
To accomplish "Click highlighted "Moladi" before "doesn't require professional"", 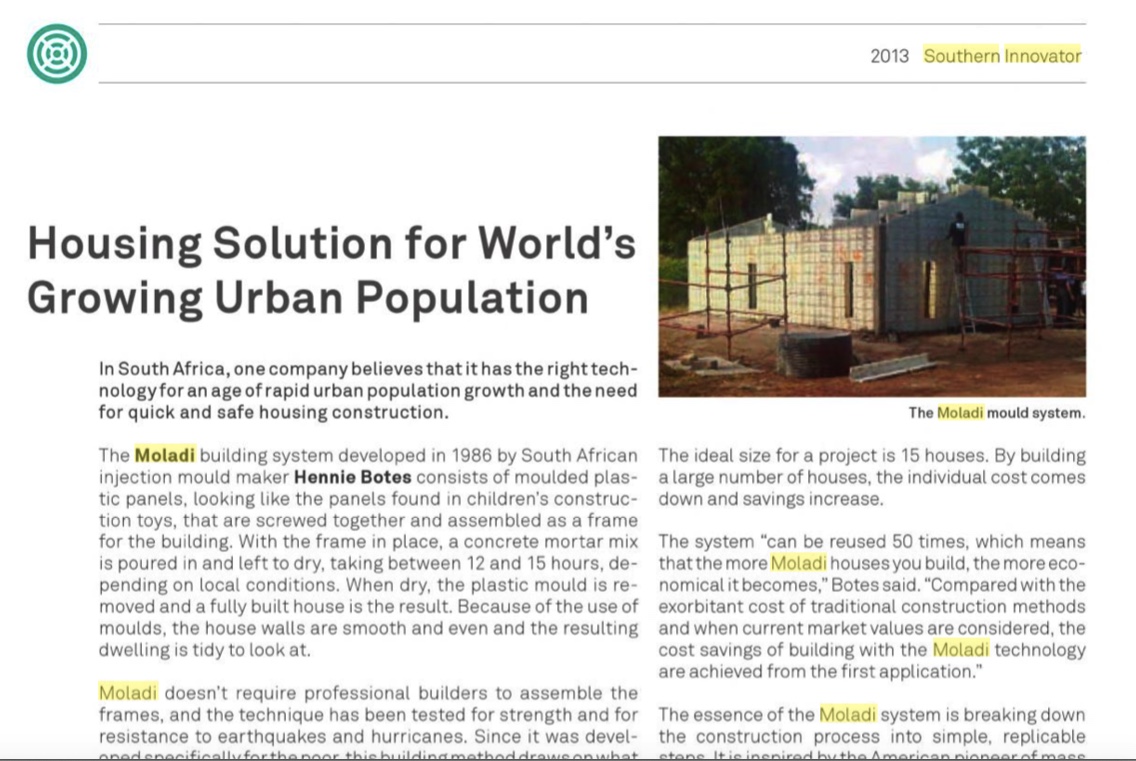I will (x=128, y=693).
